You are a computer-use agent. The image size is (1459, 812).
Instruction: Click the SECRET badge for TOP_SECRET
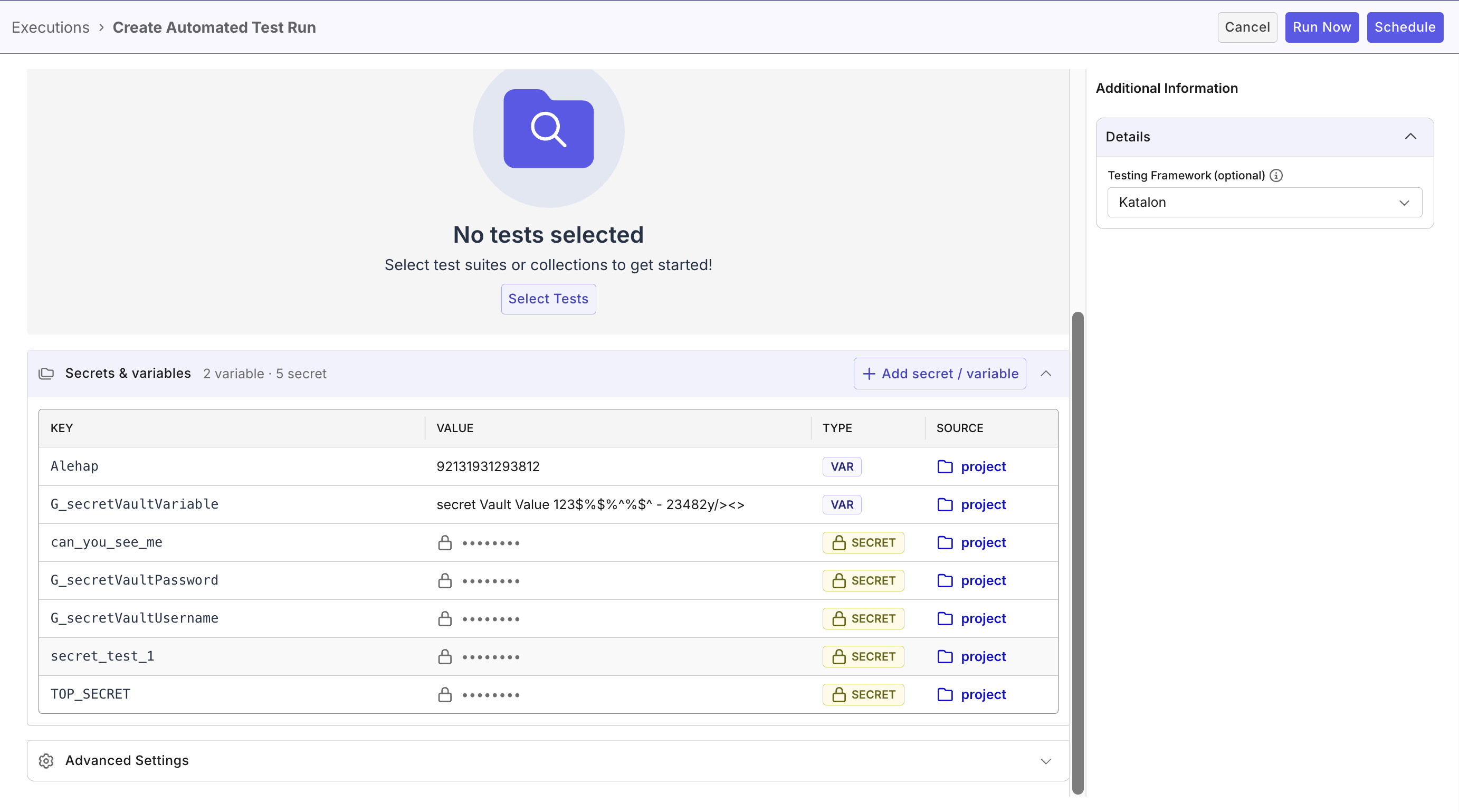click(863, 694)
